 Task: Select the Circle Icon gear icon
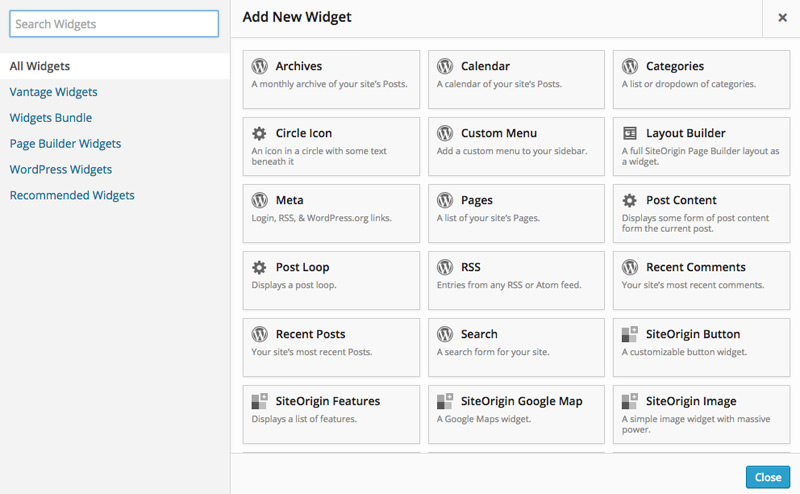[x=259, y=133]
